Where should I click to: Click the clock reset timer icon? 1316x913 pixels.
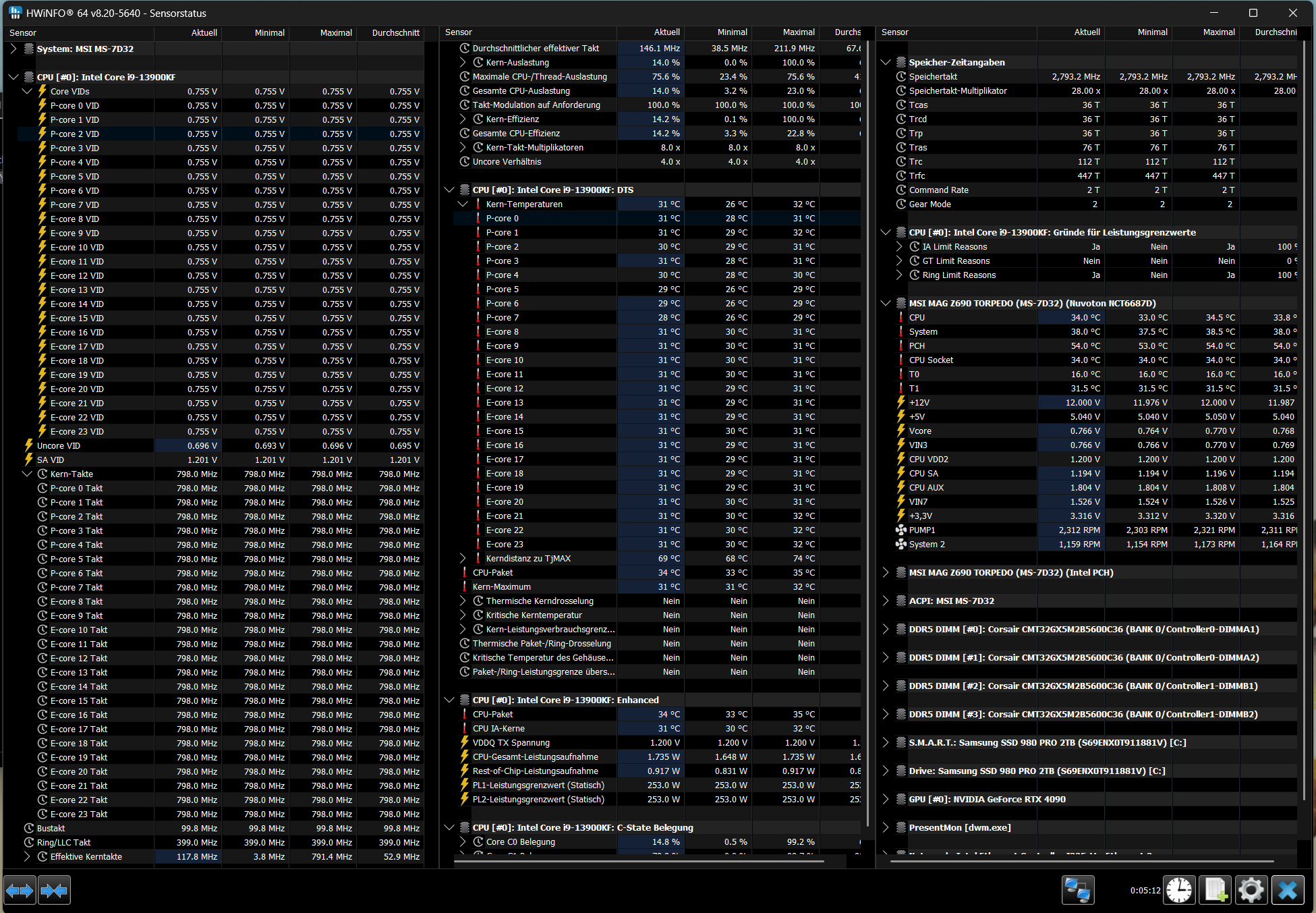(1179, 891)
